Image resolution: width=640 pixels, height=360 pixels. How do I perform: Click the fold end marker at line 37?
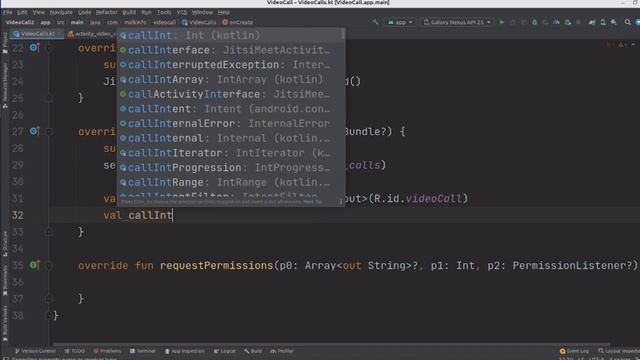[49, 299]
